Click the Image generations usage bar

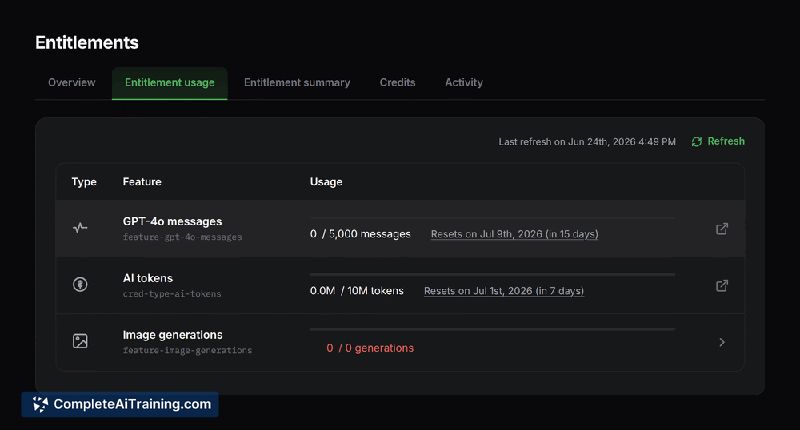point(492,330)
